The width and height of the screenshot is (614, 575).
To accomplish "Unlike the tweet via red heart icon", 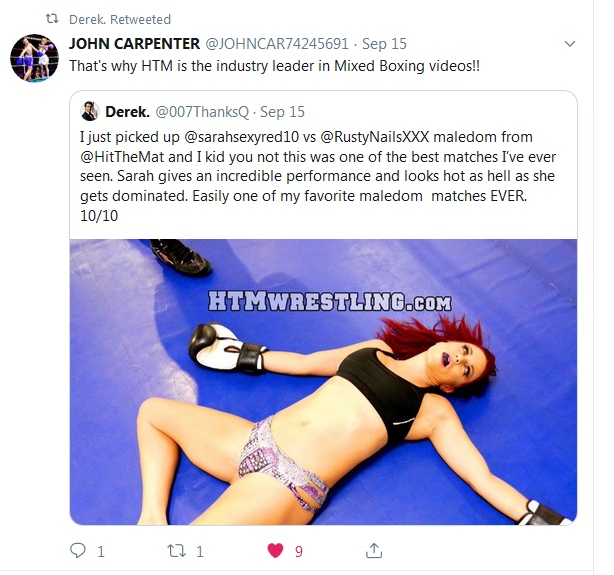I will 275,551.
